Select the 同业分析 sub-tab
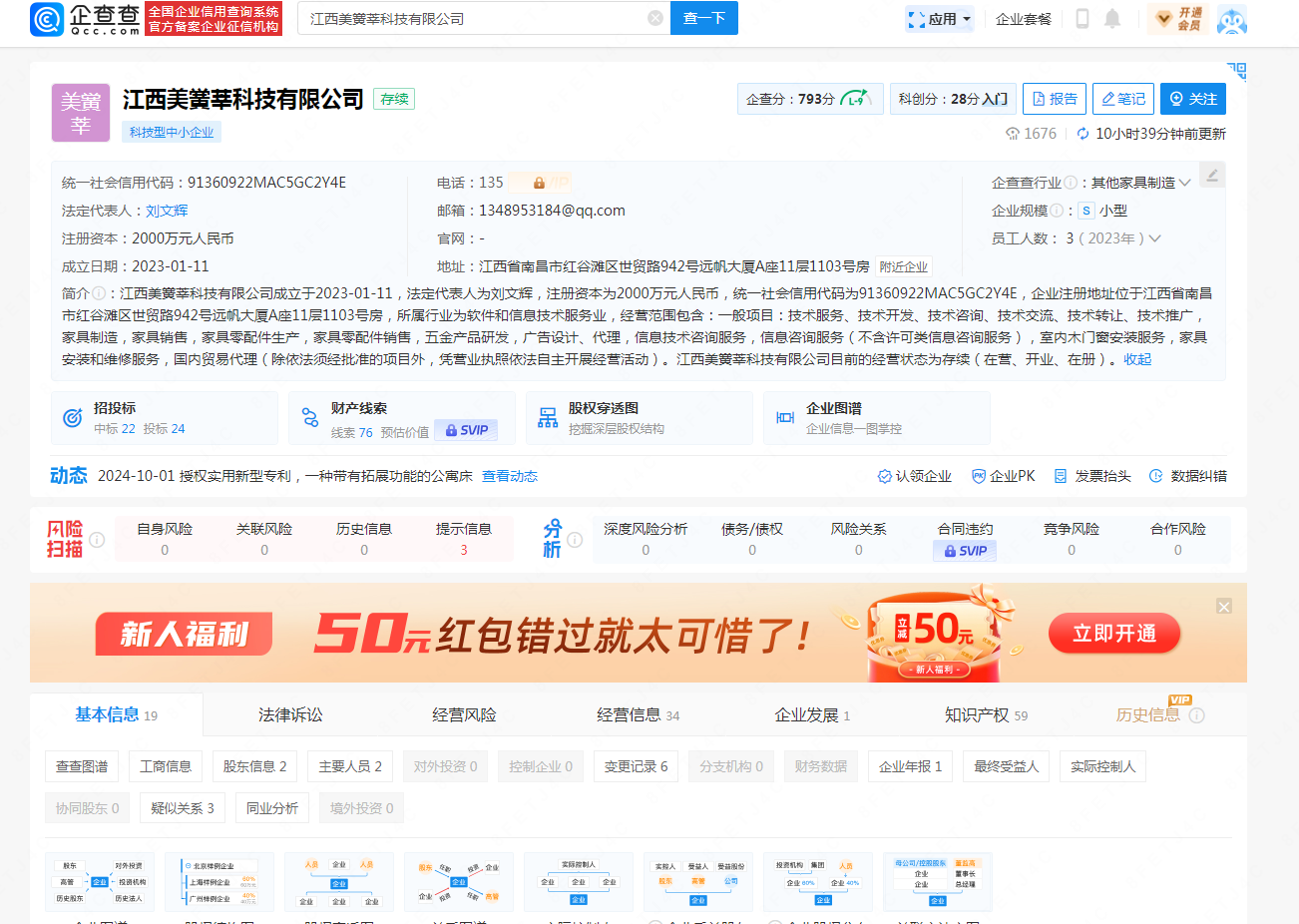 coord(272,808)
